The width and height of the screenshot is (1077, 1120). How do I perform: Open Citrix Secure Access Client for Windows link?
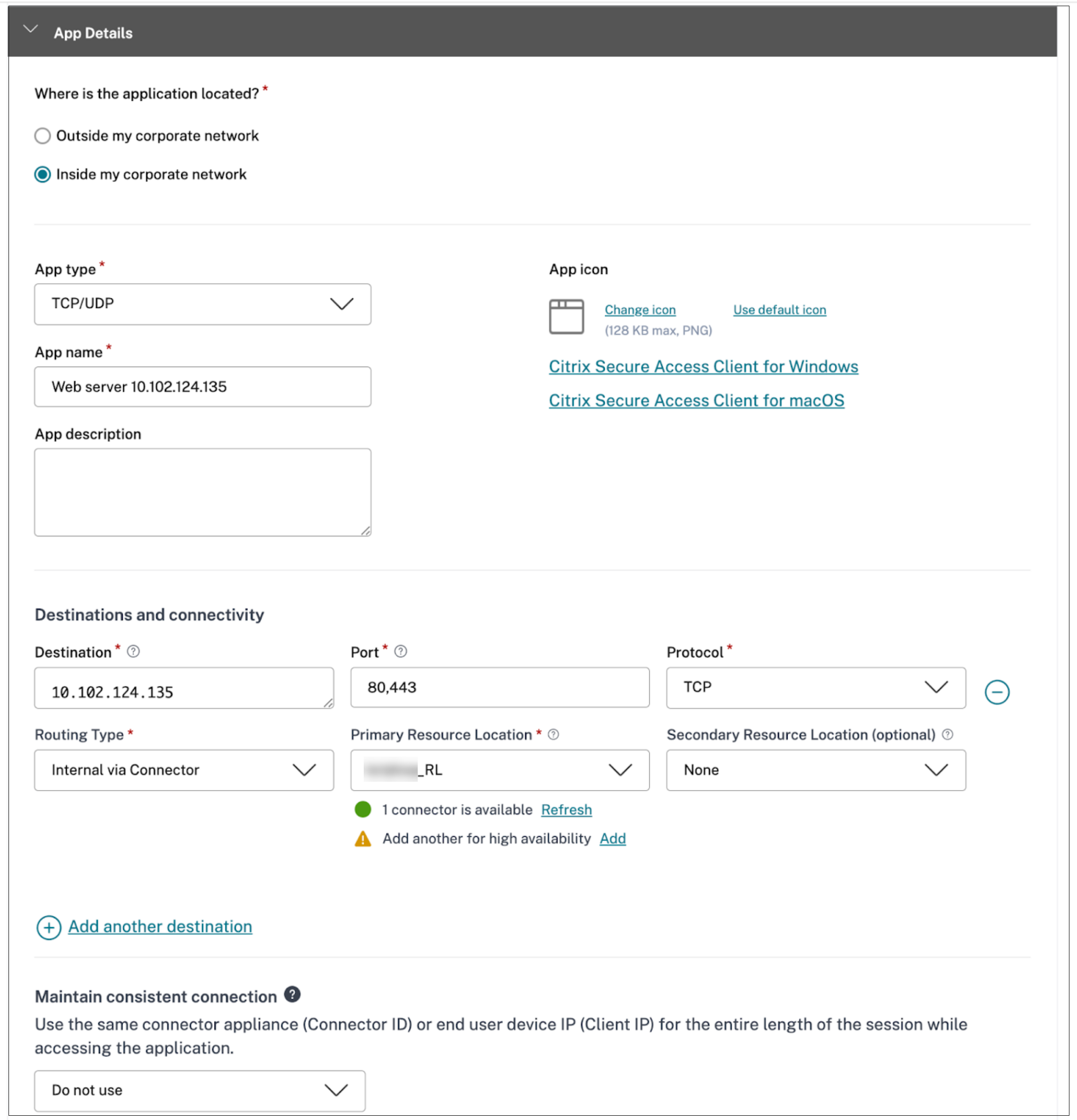tap(703, 366)
